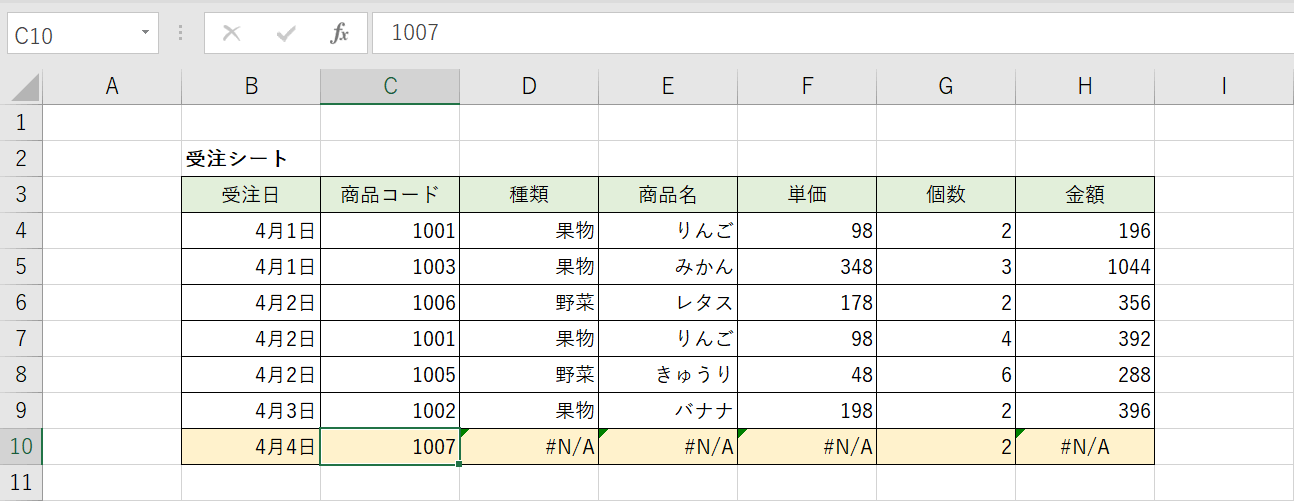Click the 野菜 cell in レタス row
Image resolution: width=1294 pixels, height=501 pixels.
click(529, 303)
